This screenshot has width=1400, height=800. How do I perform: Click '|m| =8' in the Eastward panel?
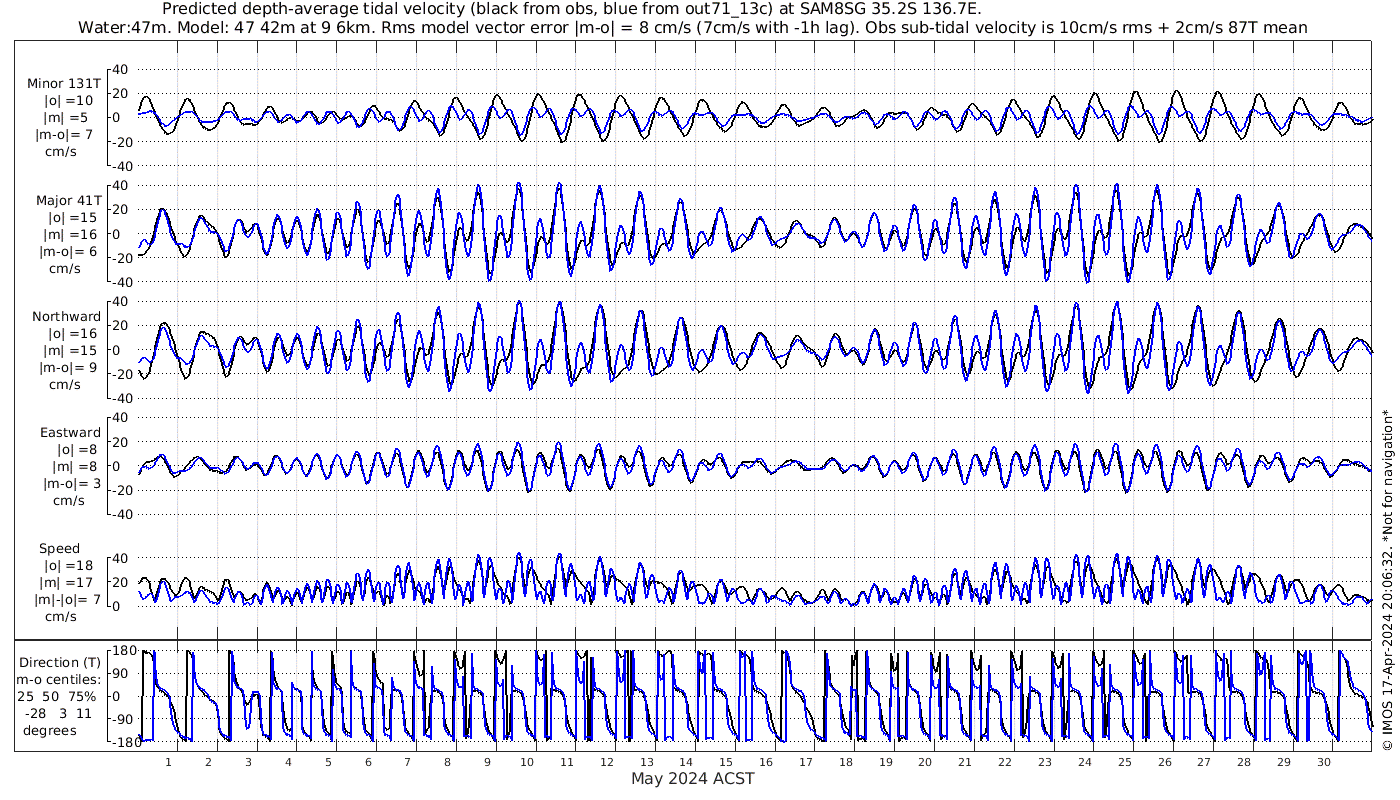click(x=75, y=466)
